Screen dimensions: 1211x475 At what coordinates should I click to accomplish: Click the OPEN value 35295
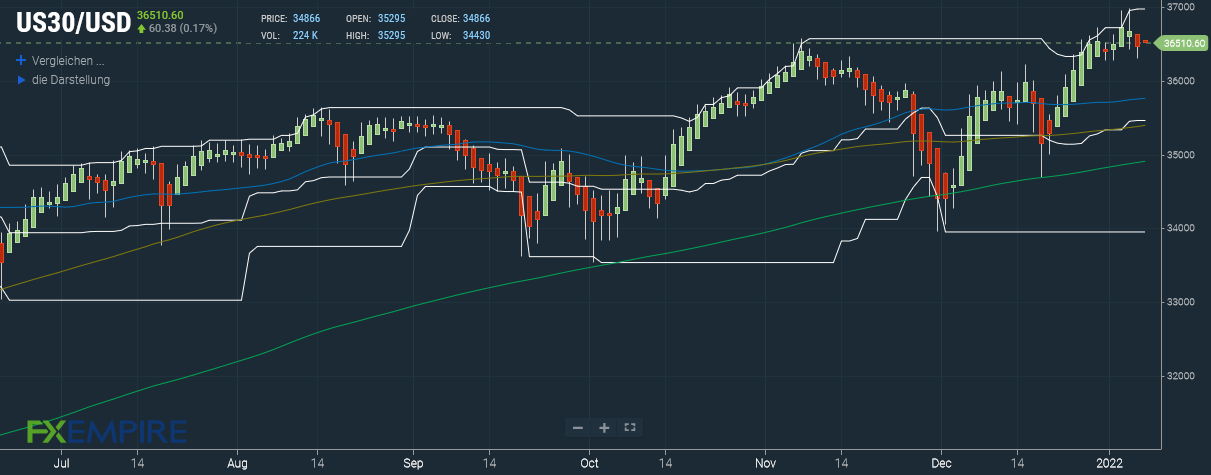click(x=393, y=19)
